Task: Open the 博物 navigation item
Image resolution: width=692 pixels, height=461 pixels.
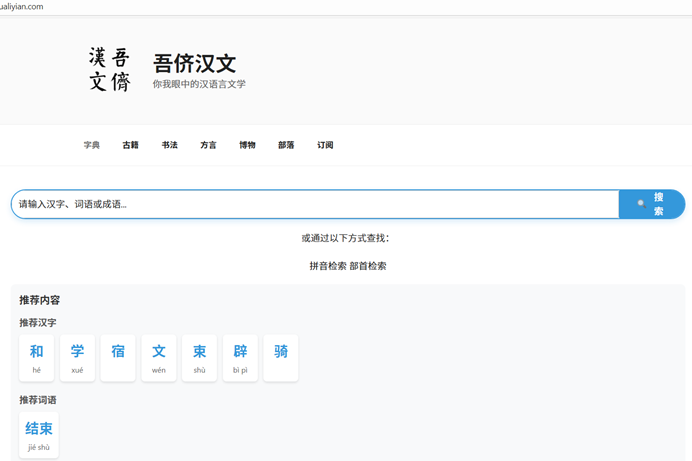Action: click(x=247, y=145)
